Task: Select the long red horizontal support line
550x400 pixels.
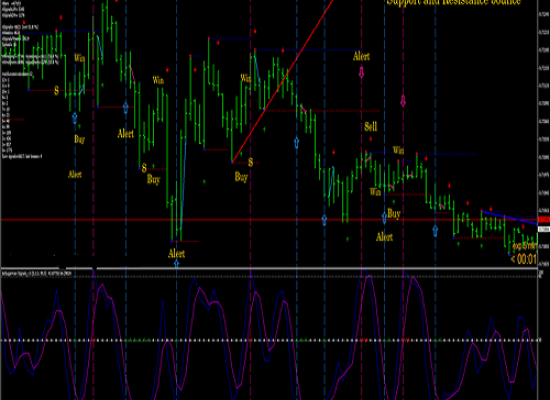Action: (269, 220)
